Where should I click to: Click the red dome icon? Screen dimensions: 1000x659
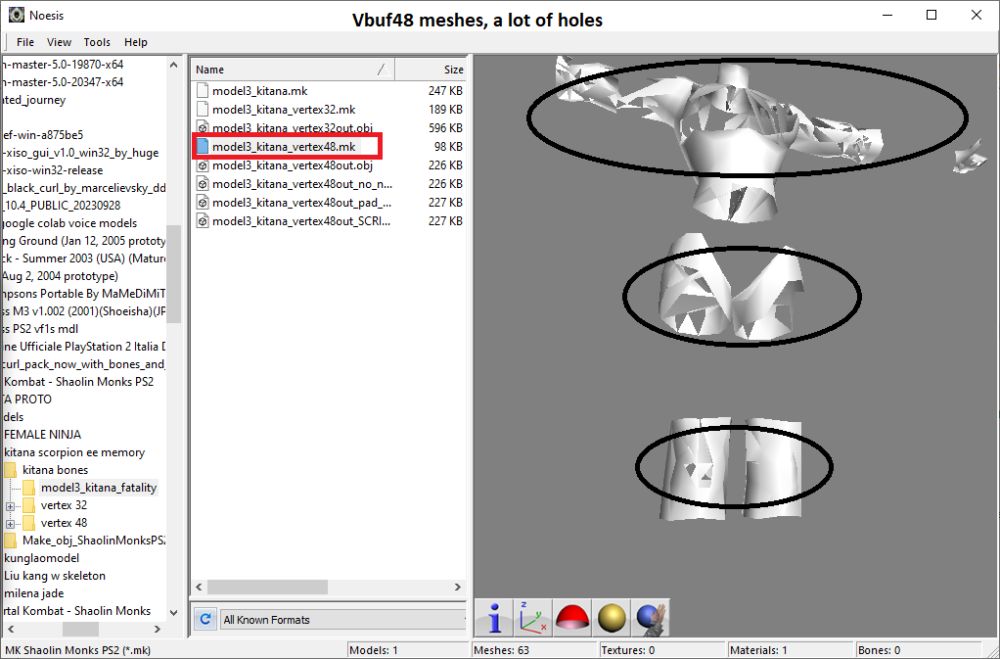571,619
